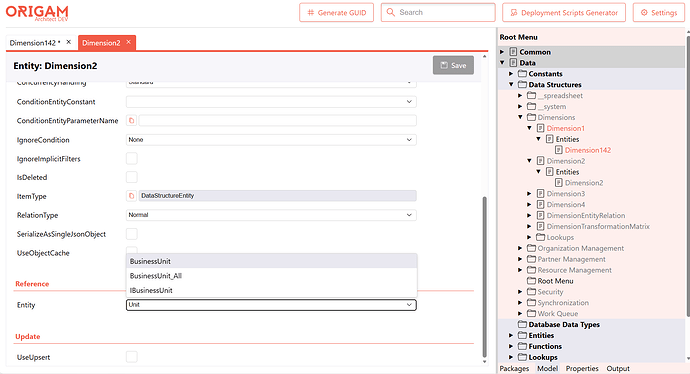The height and width of the screenshot is (374, 690).
Task: Switch to the Properties tab
Action: 582,368
